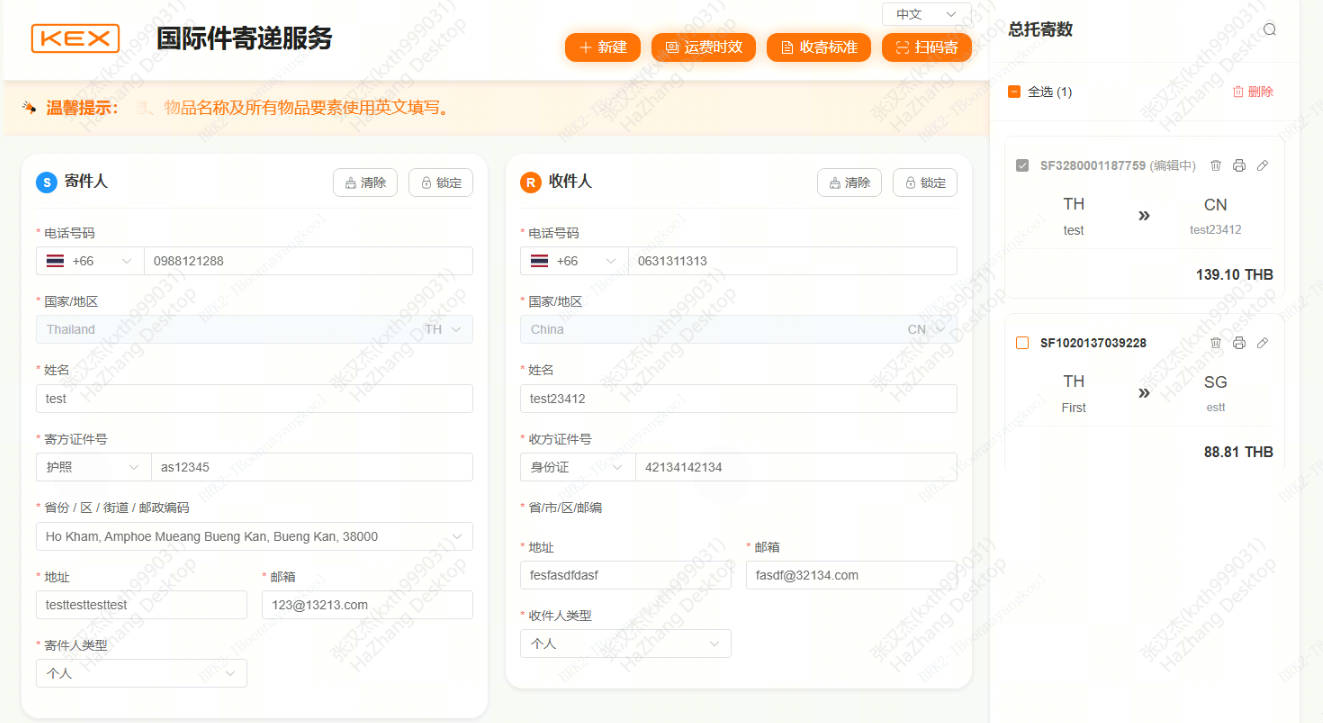
Task: Open the 护照 ID type dropdown
Action: pos(93,467)
